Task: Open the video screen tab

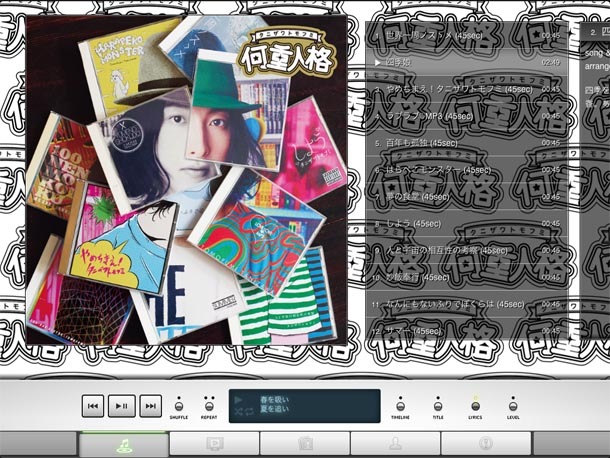Action: (x=215, y=445)
